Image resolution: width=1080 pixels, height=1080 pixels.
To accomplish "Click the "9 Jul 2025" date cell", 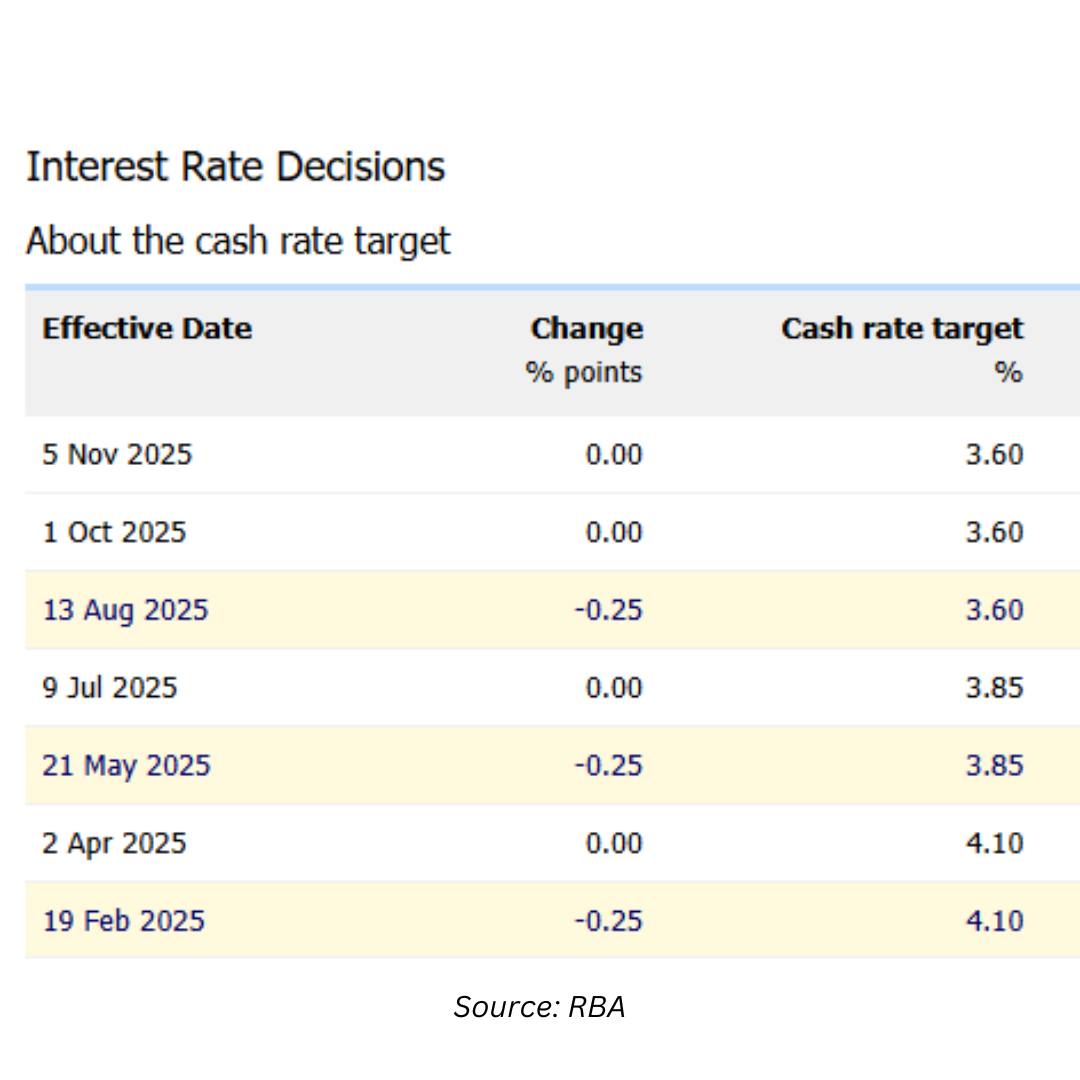I will pos(110,688).
